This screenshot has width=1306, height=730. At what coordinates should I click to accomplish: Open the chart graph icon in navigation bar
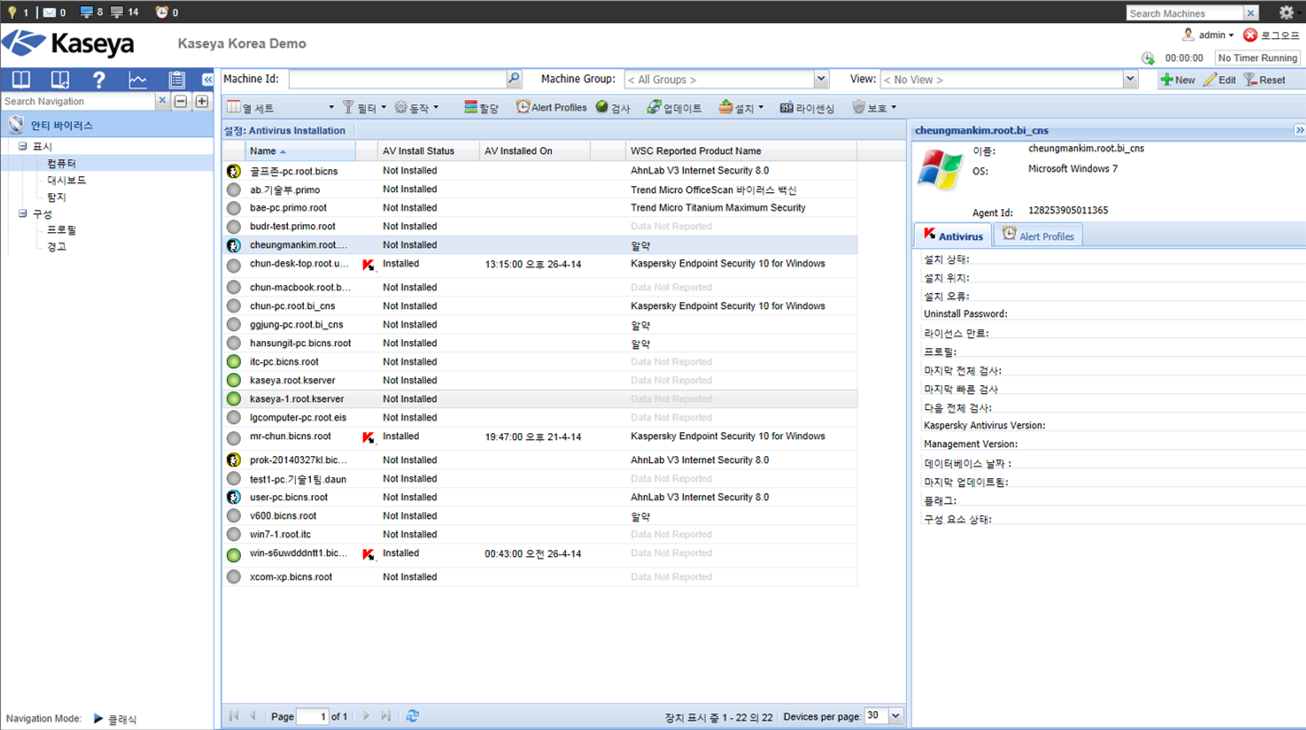tap(137, 80)
